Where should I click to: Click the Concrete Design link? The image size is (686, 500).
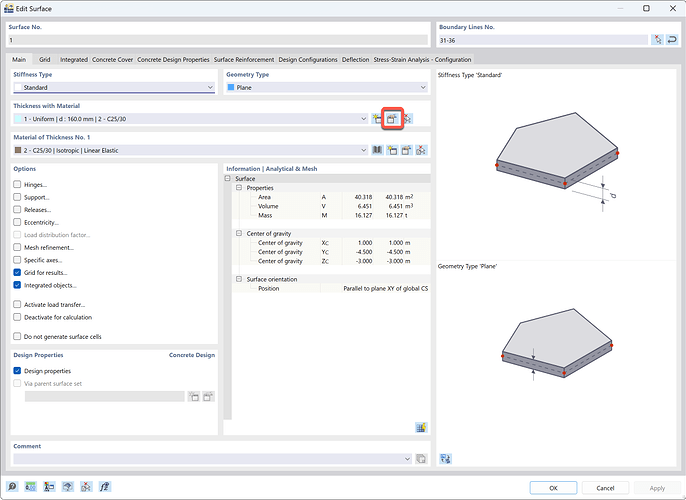click(192, 355)
